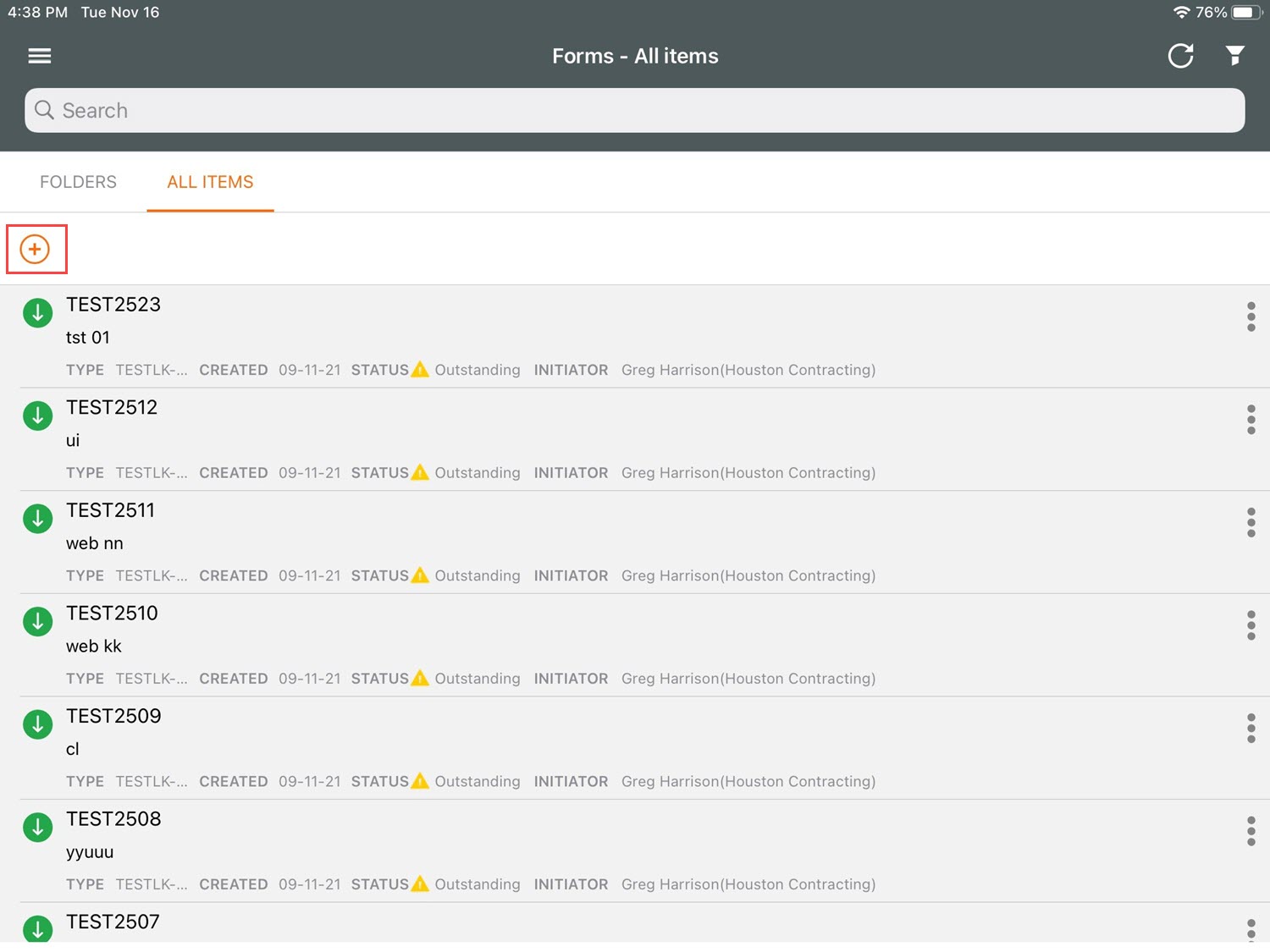This screenshot has width=1270, height=952.
Task: Create a new form with plus icon
Action: click(x=35, y=249)
